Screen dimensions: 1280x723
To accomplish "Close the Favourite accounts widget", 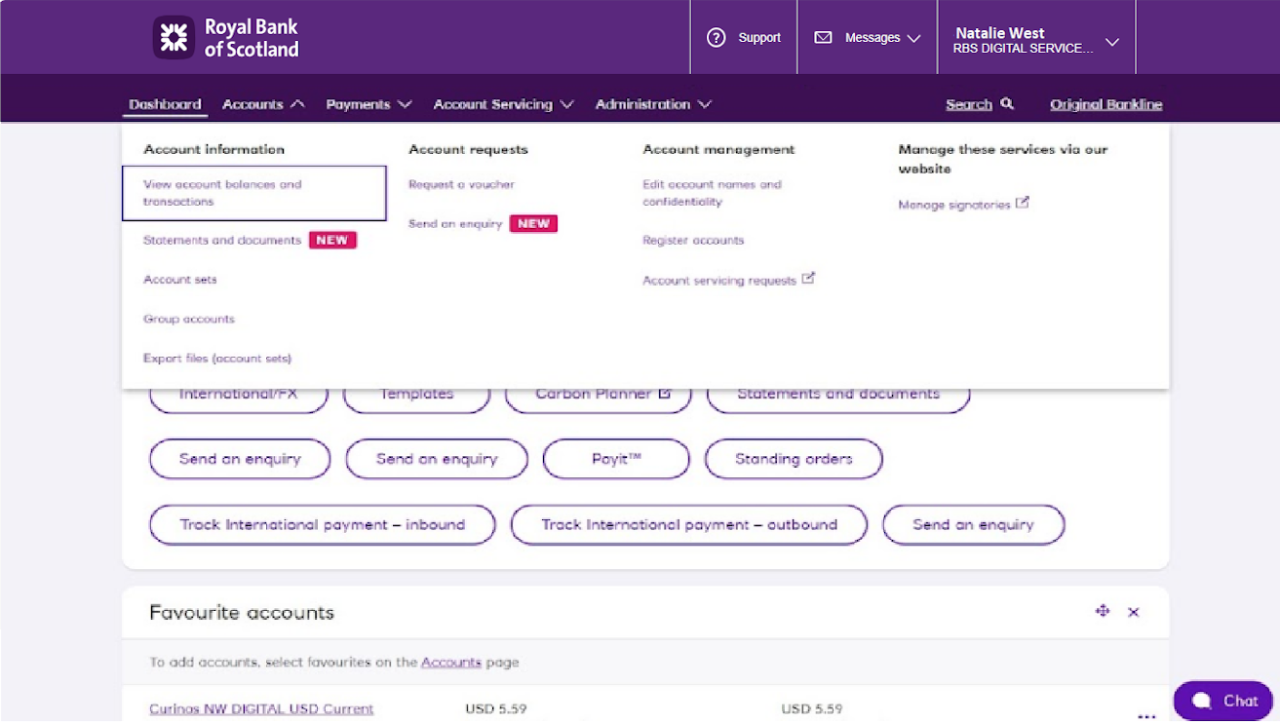I will pyautogui.click(x=1133, y=611).
